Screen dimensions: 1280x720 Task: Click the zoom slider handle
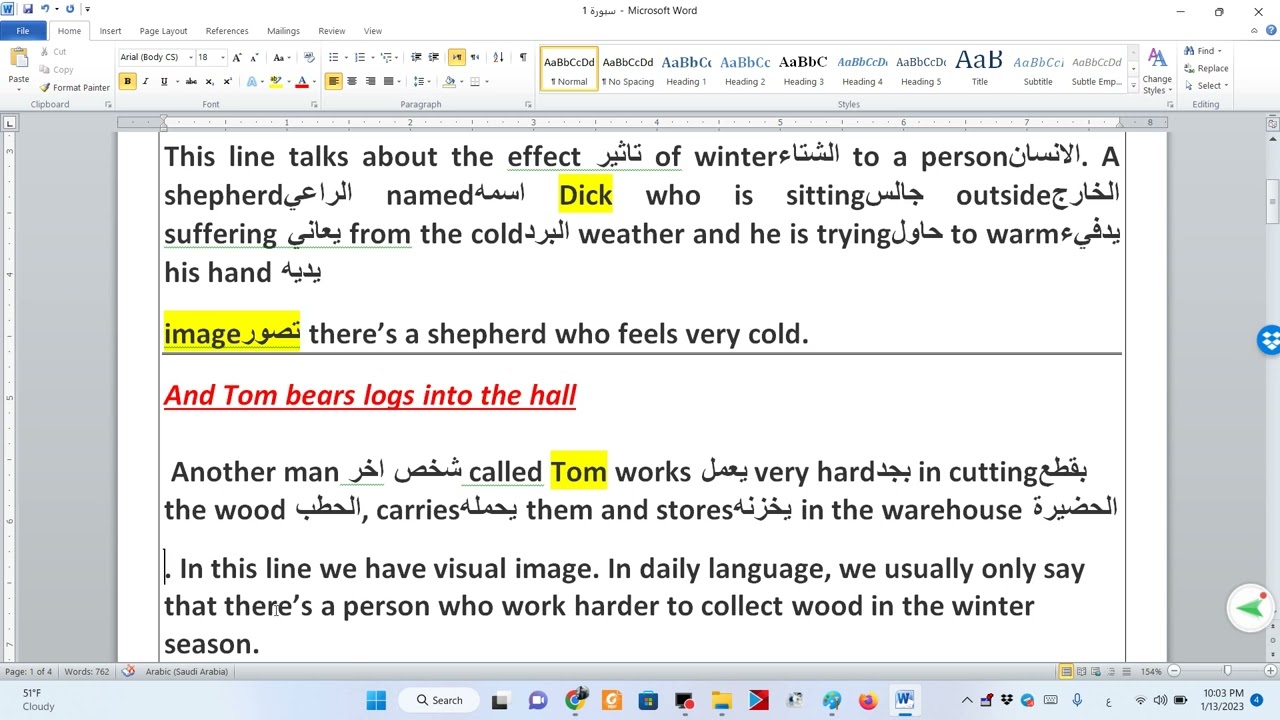(x=1227, y=671)
